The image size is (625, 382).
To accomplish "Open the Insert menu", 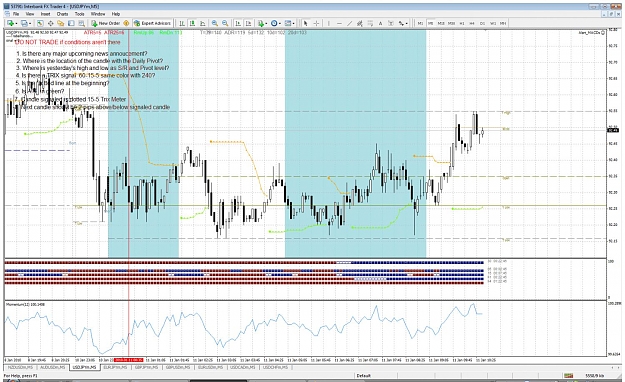I will 45,14.
